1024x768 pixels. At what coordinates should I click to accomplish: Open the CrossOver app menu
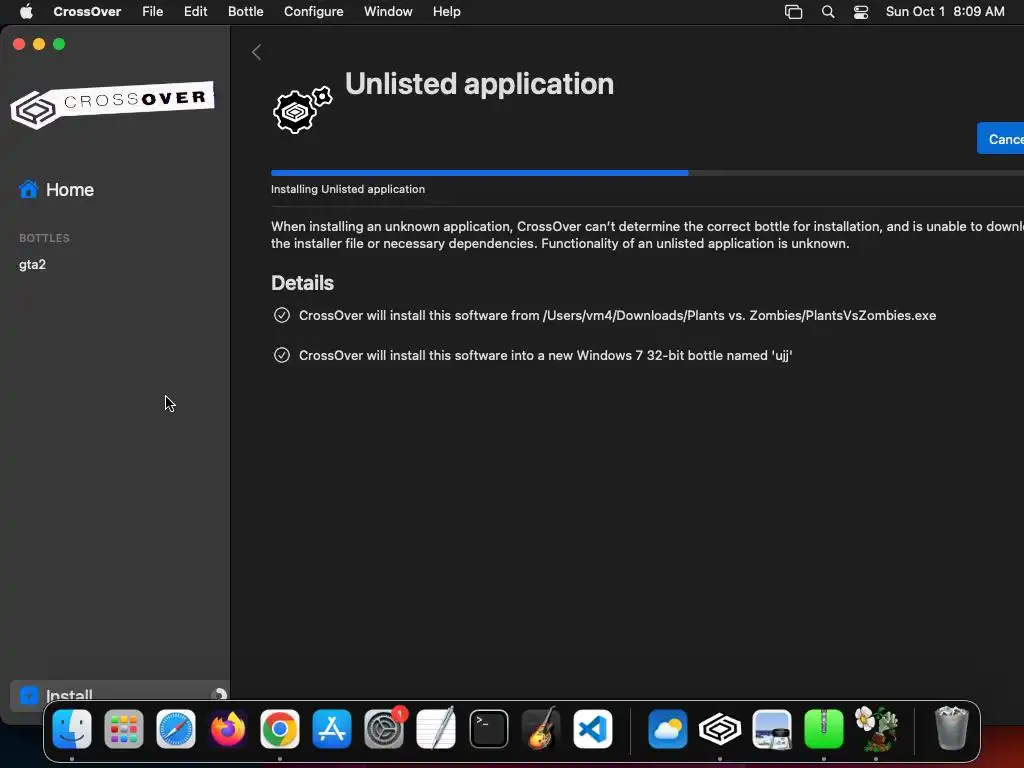tap(87, 12)
